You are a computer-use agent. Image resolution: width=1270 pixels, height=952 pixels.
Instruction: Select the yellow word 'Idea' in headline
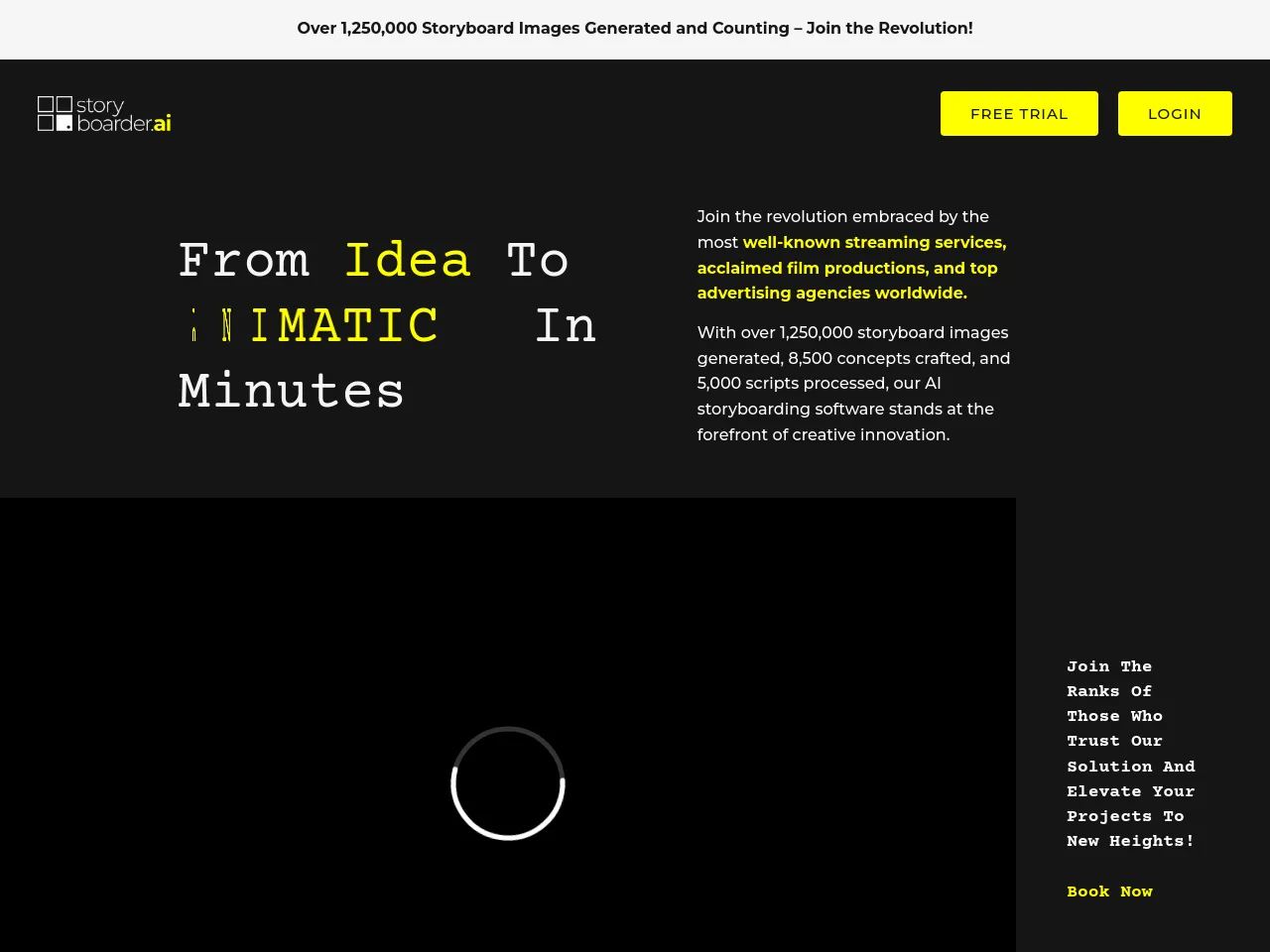(408, 260)
